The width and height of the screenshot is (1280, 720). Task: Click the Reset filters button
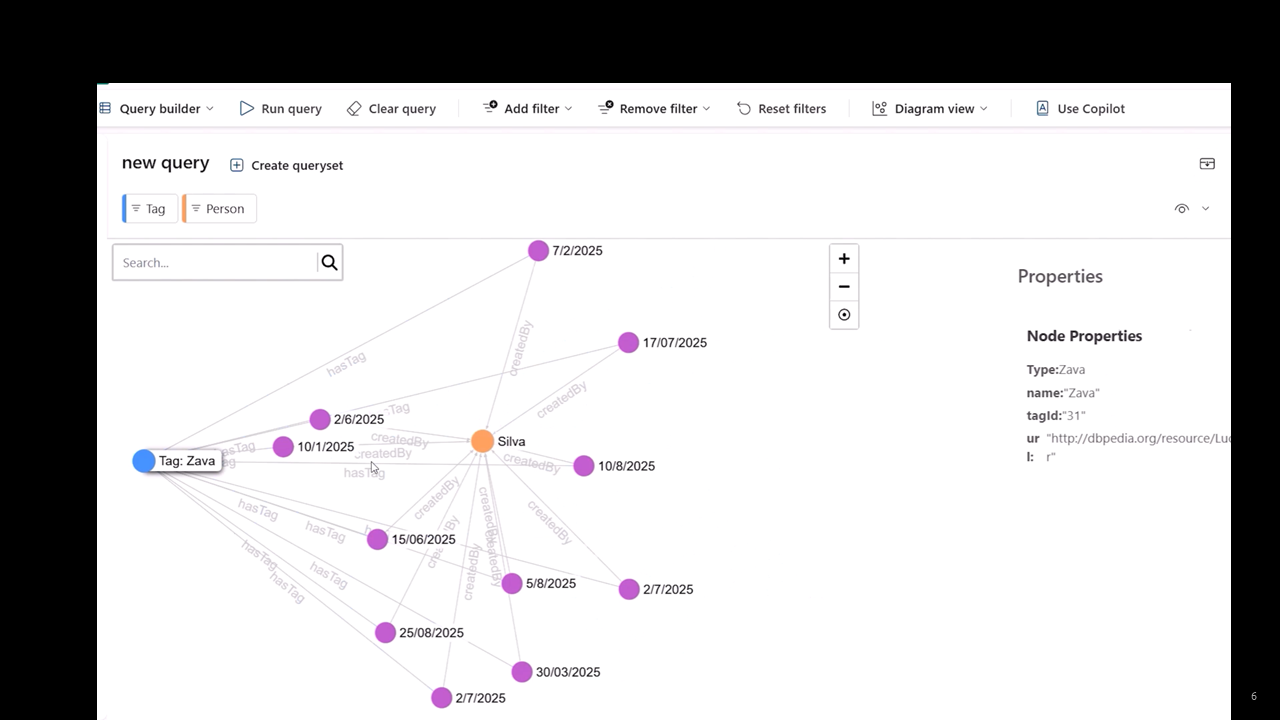point(782,108)
